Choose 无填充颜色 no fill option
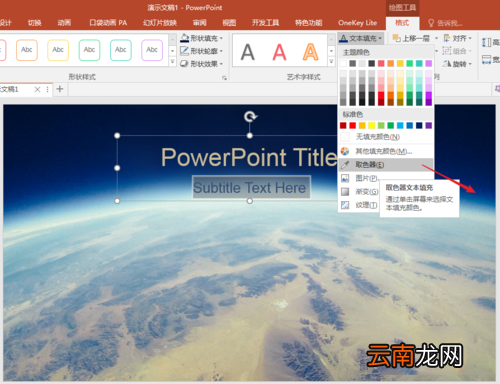The width and height of the screenshot is (500, 384). [x=386, y=137]
